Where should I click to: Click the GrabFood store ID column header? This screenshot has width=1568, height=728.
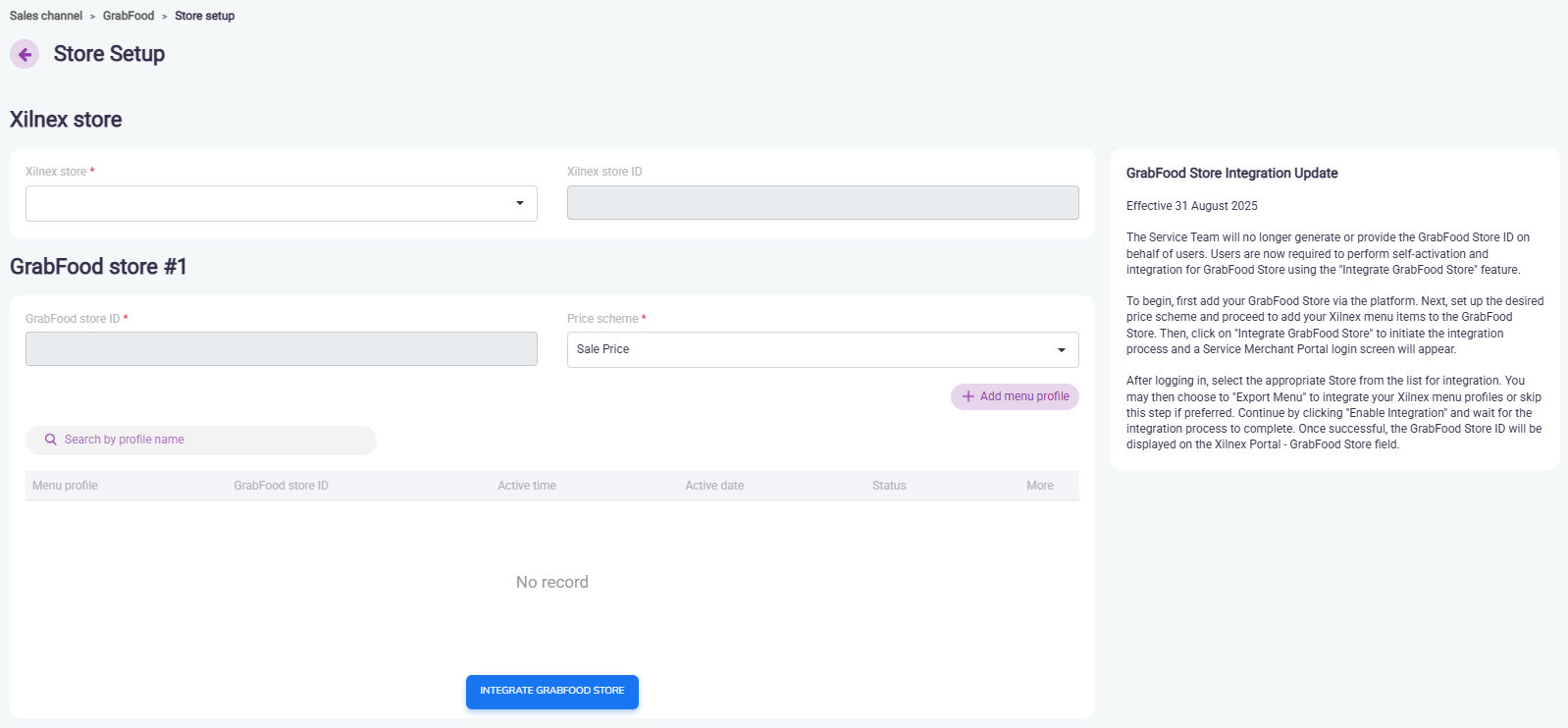[x=281, y=486]
